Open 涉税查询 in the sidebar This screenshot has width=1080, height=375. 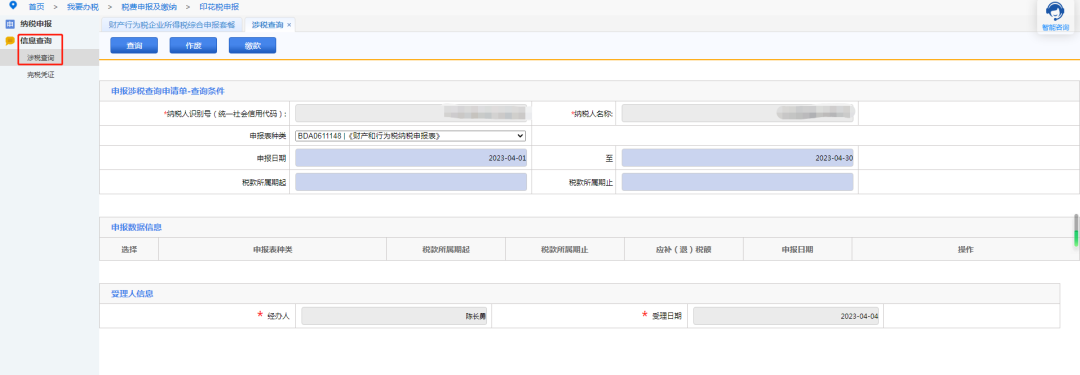[41, 58]
